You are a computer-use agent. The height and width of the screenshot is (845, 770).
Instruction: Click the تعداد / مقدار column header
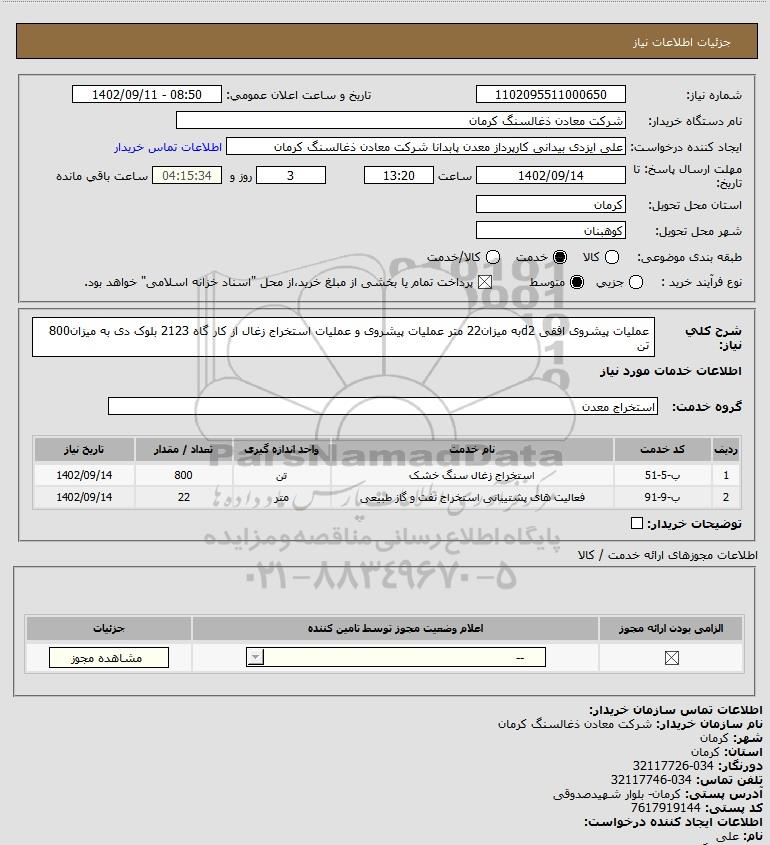click(x=183, y=449)
